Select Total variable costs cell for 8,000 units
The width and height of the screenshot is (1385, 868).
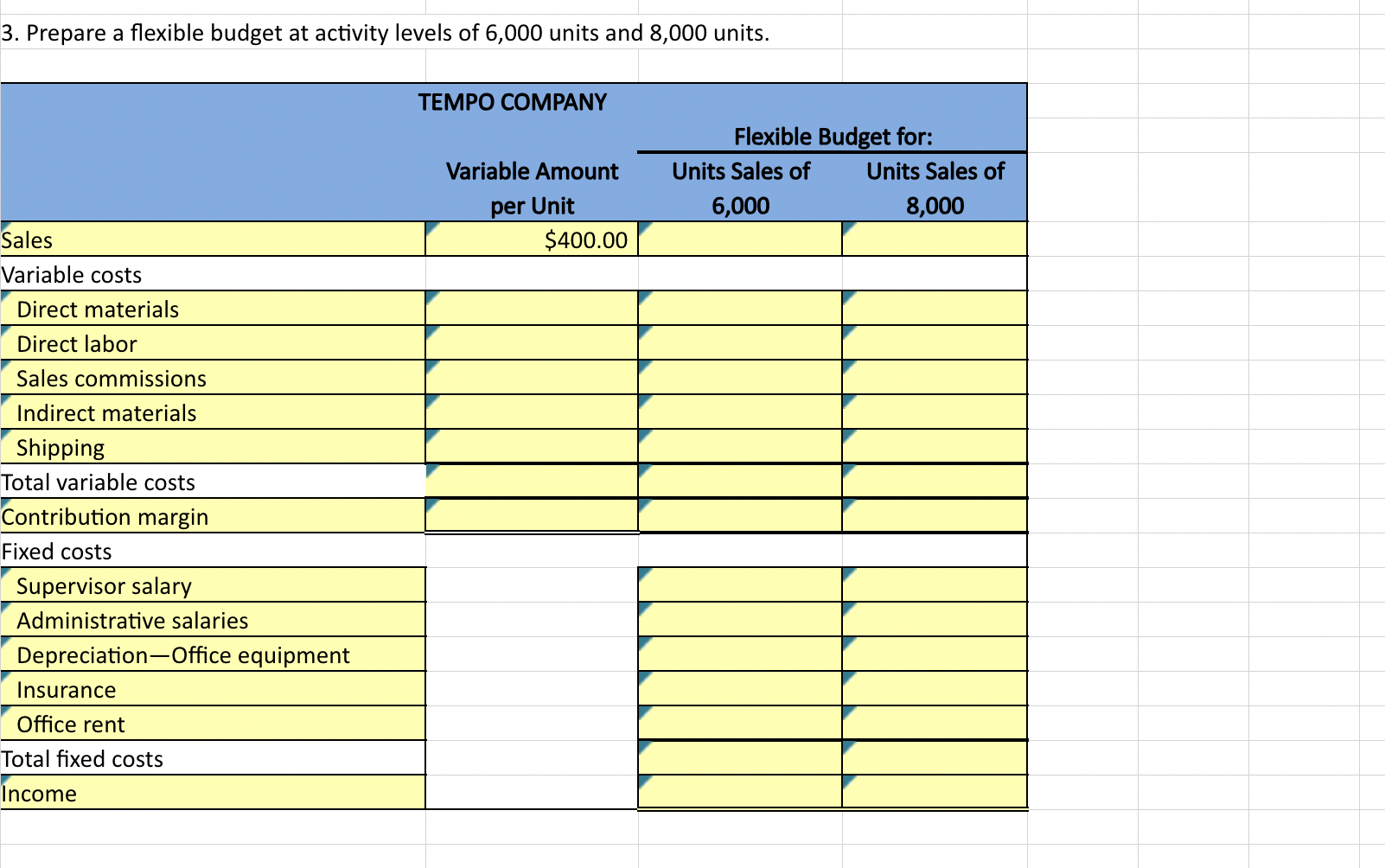click(x=935, y=482)
